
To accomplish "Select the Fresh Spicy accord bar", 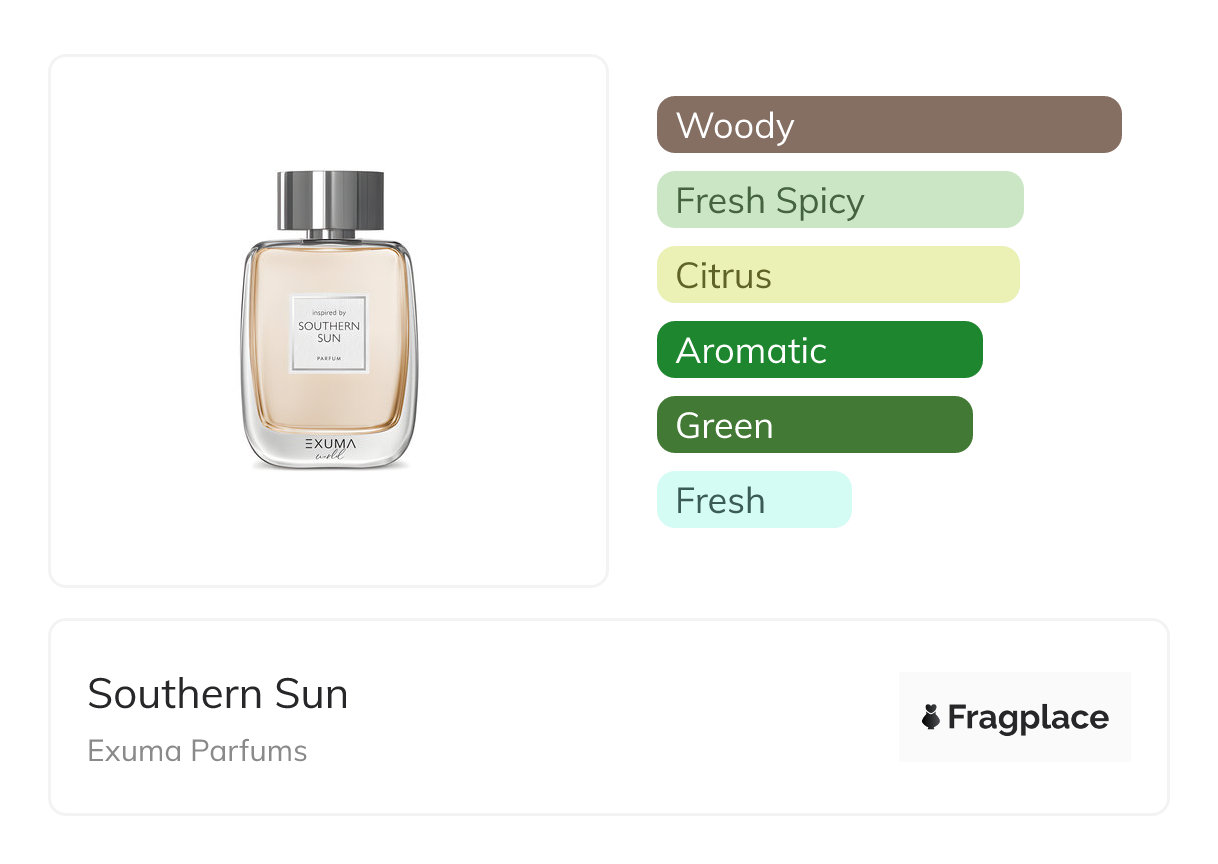I will click(840, 200).
